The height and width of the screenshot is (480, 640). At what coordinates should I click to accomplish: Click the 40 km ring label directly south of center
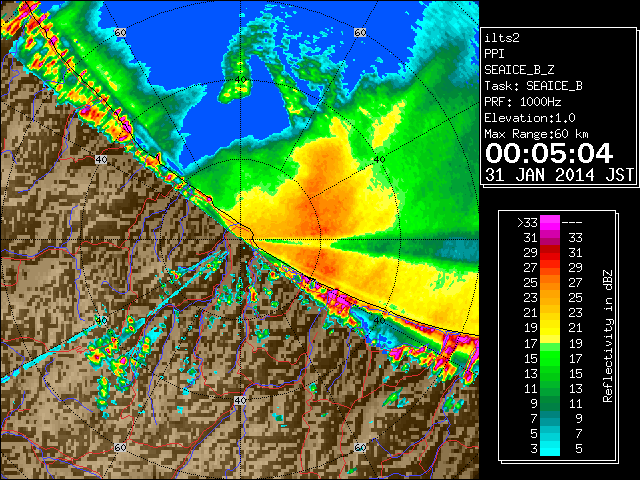pos(240,400)
